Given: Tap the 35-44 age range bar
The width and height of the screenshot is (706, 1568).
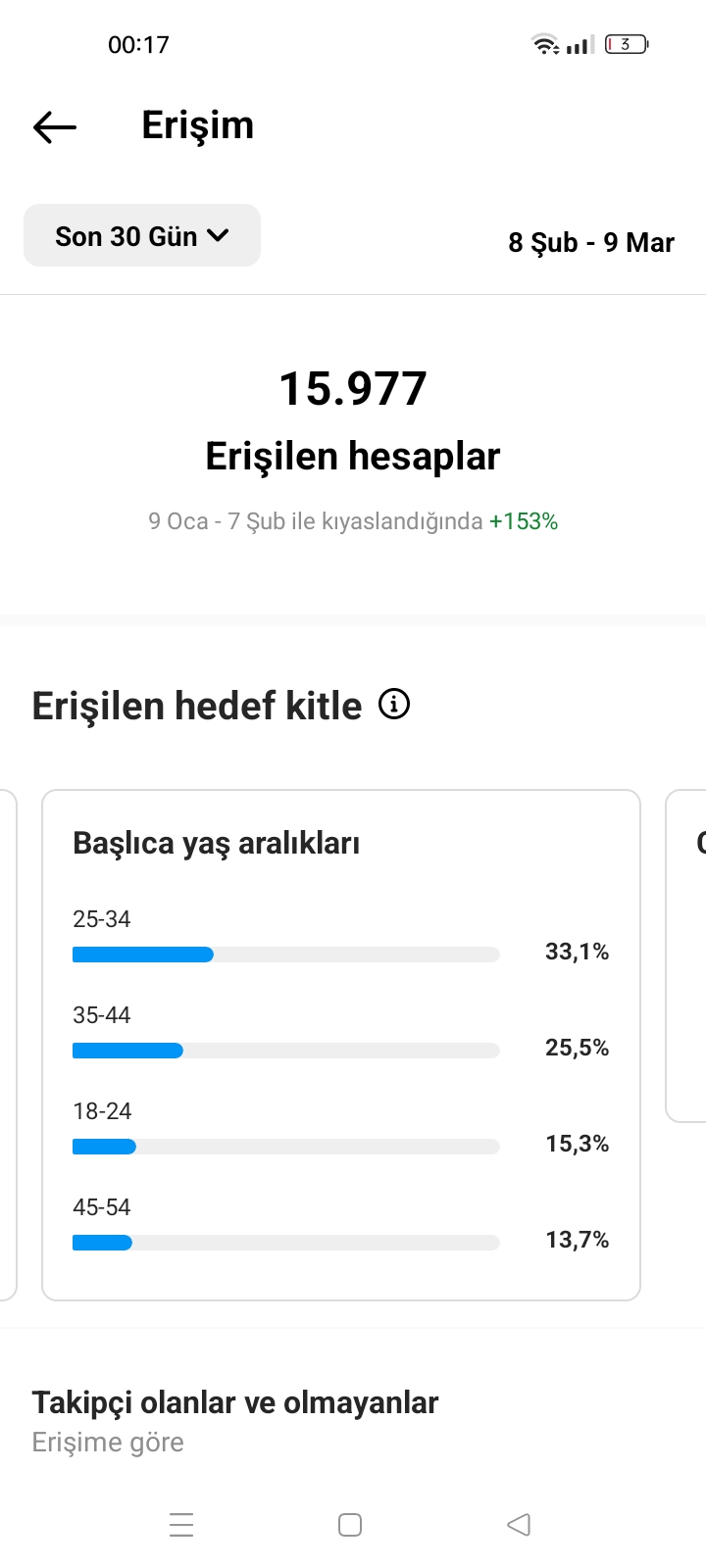Looking at the screenshot, I should coord(286,1051).
